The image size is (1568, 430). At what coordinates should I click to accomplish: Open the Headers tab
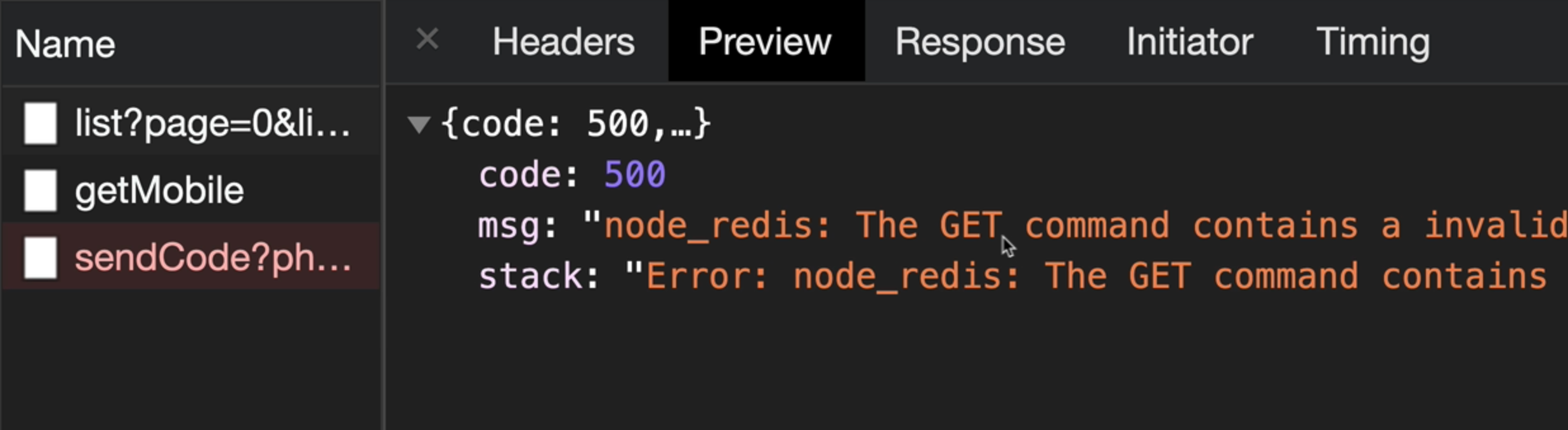(x=563, y=40)
